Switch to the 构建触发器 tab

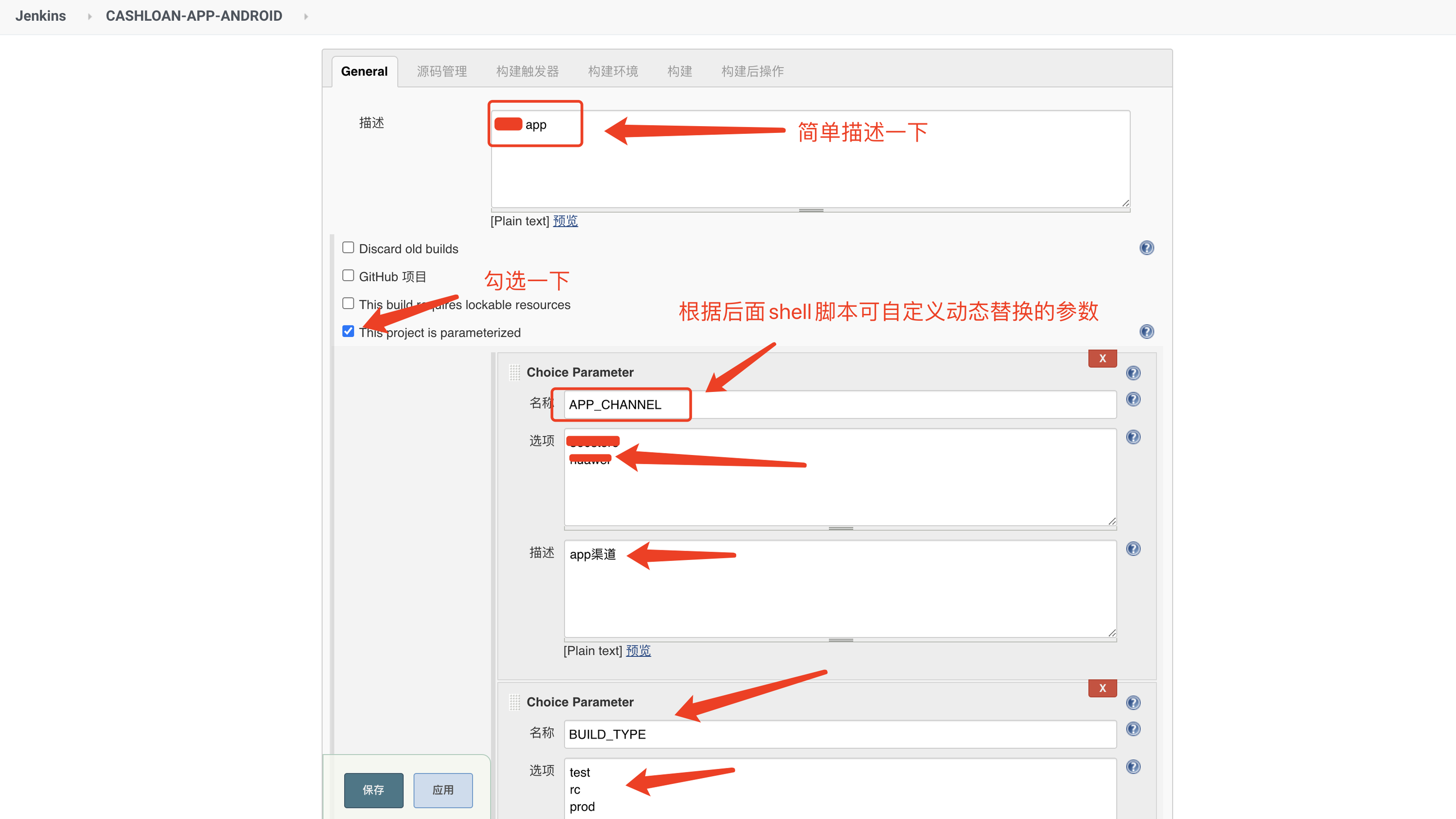click(x=527, y=71)
